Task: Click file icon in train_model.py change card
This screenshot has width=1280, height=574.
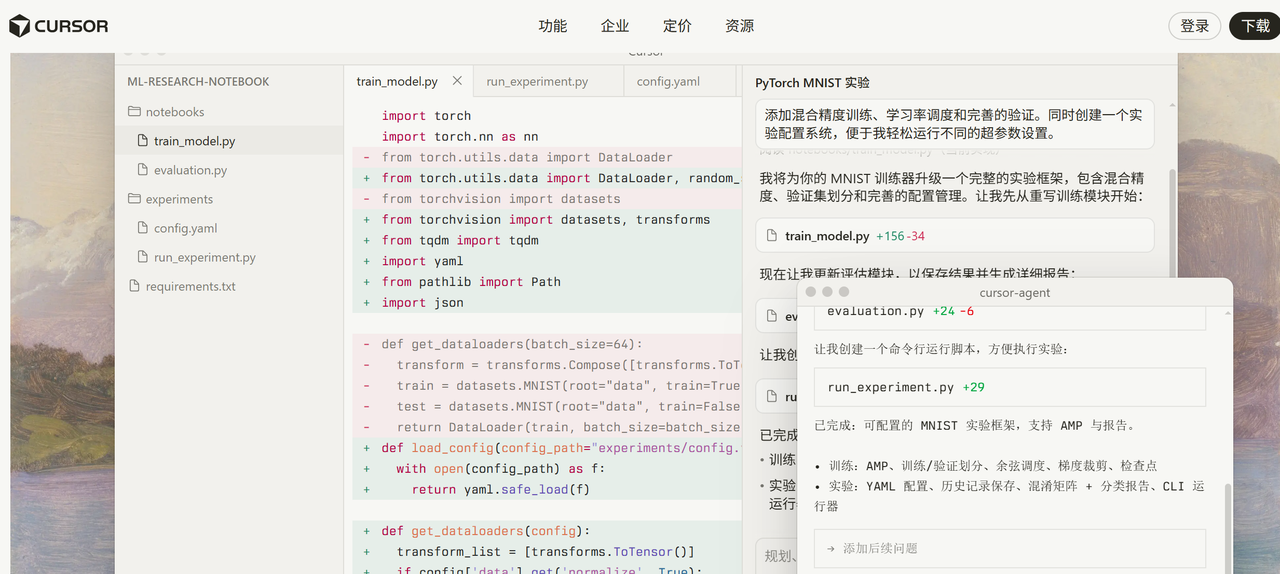Action: (x=771, y=236)
